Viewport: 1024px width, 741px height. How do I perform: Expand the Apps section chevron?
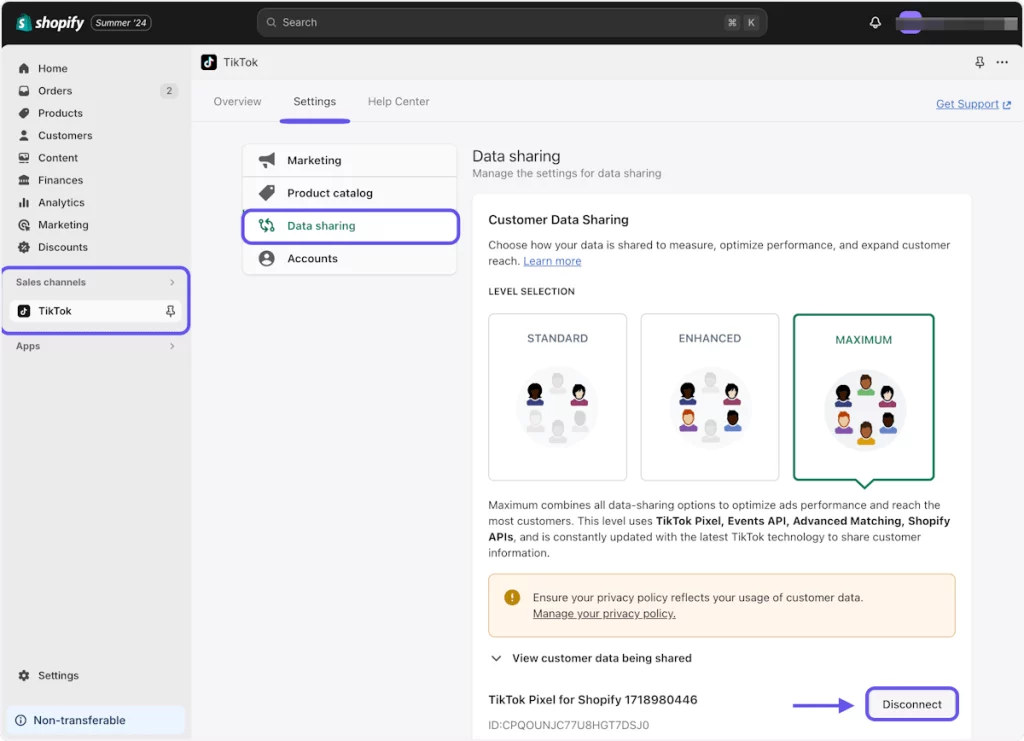pyautogui.click(x=172, y=346)
